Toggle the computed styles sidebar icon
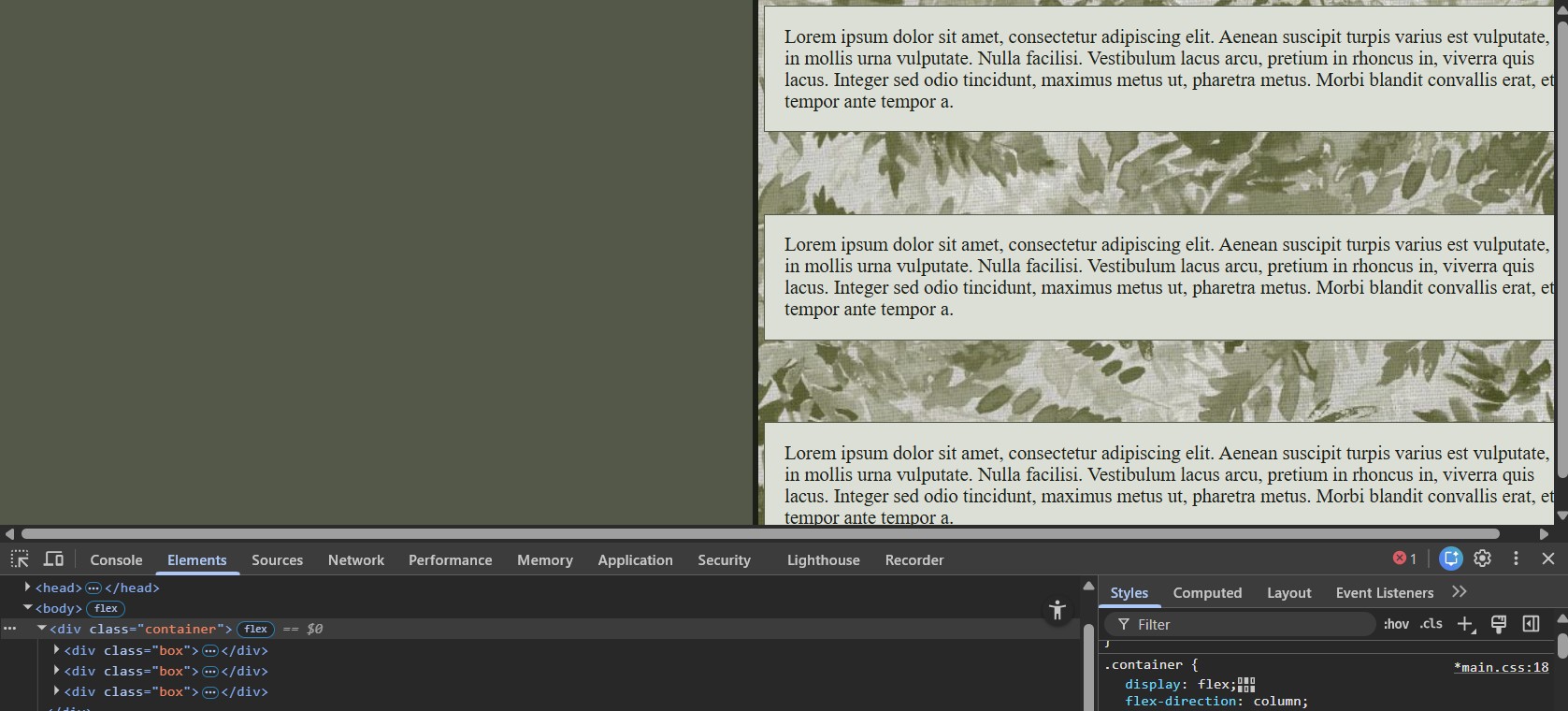 point(1531,624)
